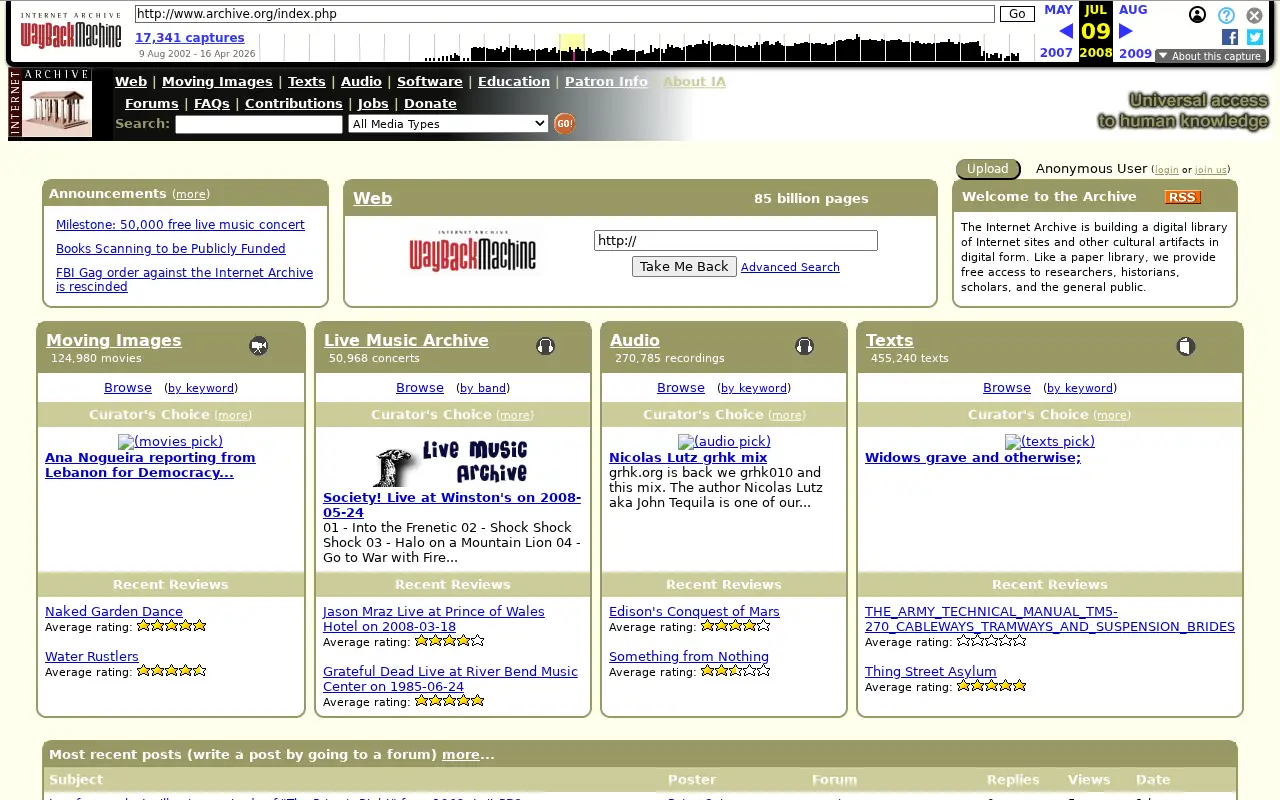
Task: Open the Donate submenu link
Action: click(430, 104)
